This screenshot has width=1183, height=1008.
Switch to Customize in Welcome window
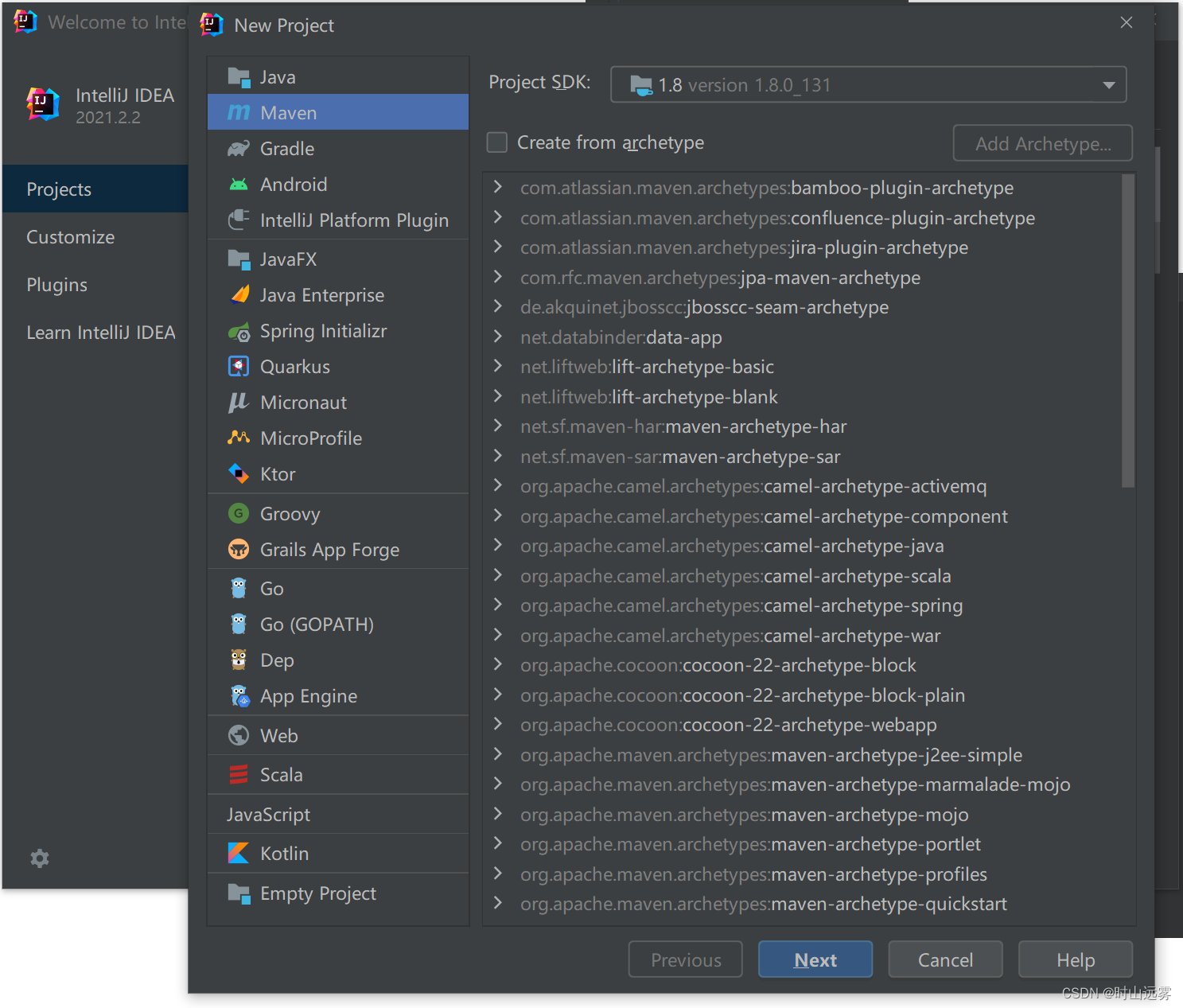pos(95,237)
